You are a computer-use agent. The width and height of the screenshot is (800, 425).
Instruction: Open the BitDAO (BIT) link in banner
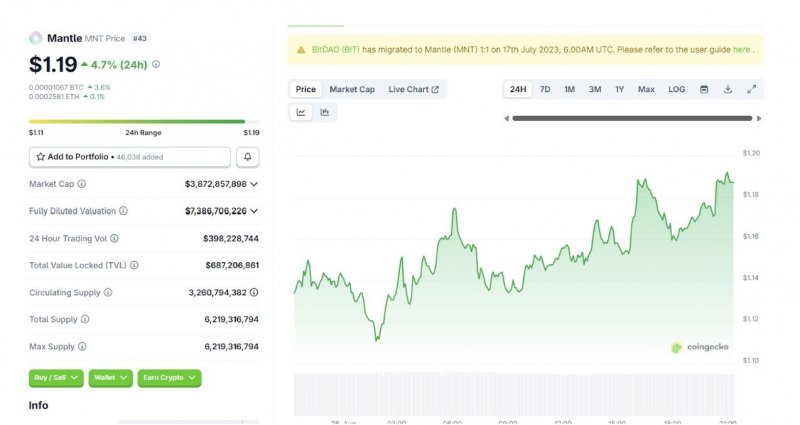coord(336,50)
